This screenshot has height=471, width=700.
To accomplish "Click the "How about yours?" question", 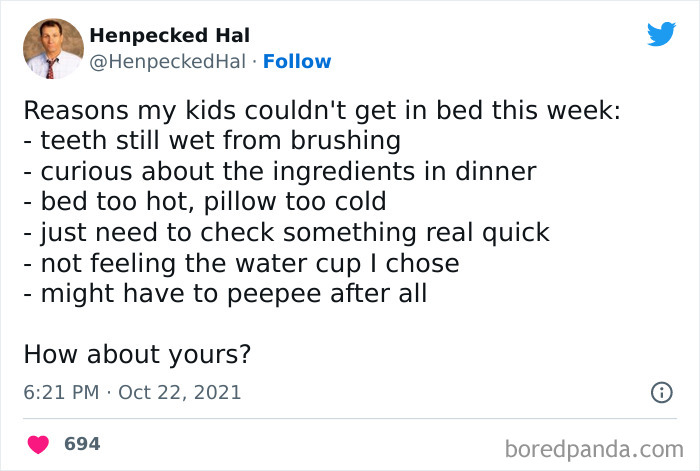I will pyautogui.click(x=136, y=354).
